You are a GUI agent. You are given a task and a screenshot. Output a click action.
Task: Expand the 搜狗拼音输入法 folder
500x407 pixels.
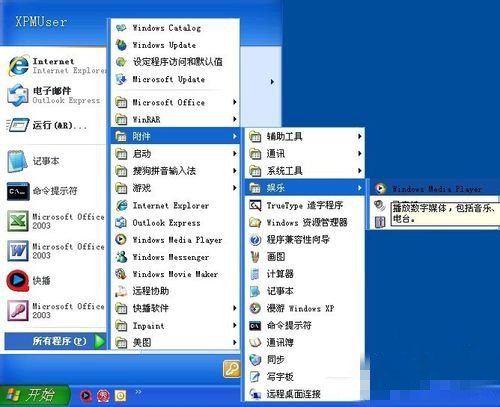click(175, 171)
